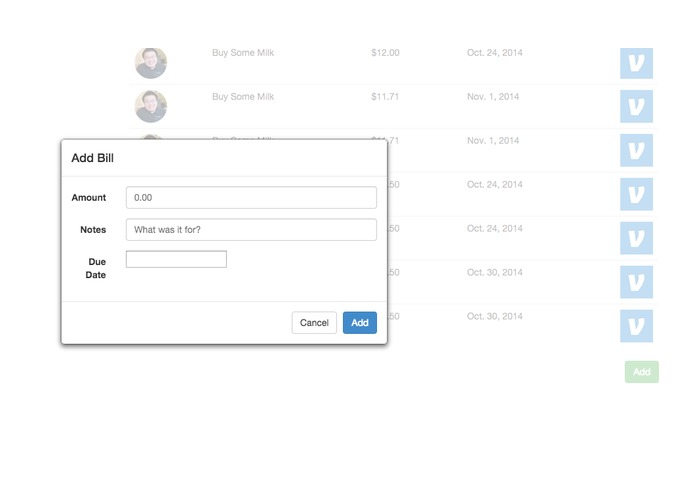Open the Due Date field

176,259
